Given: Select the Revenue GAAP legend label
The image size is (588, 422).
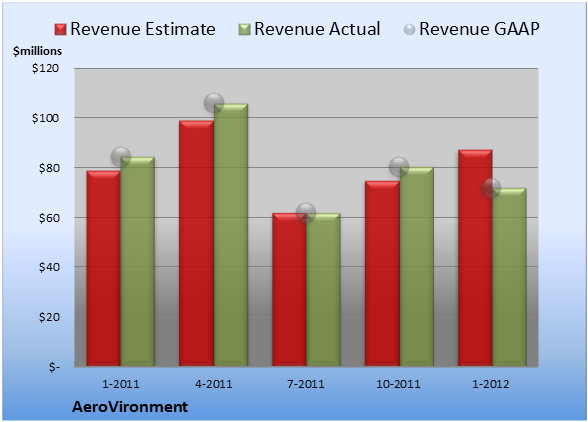Looking at the screenshot, I should [479, 29].
